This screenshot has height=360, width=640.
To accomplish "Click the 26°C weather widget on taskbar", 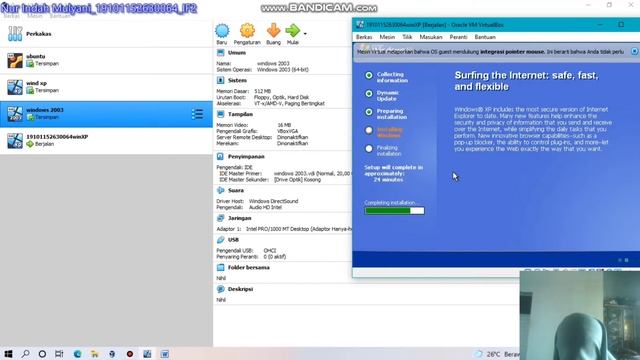I will coord(496,354).
